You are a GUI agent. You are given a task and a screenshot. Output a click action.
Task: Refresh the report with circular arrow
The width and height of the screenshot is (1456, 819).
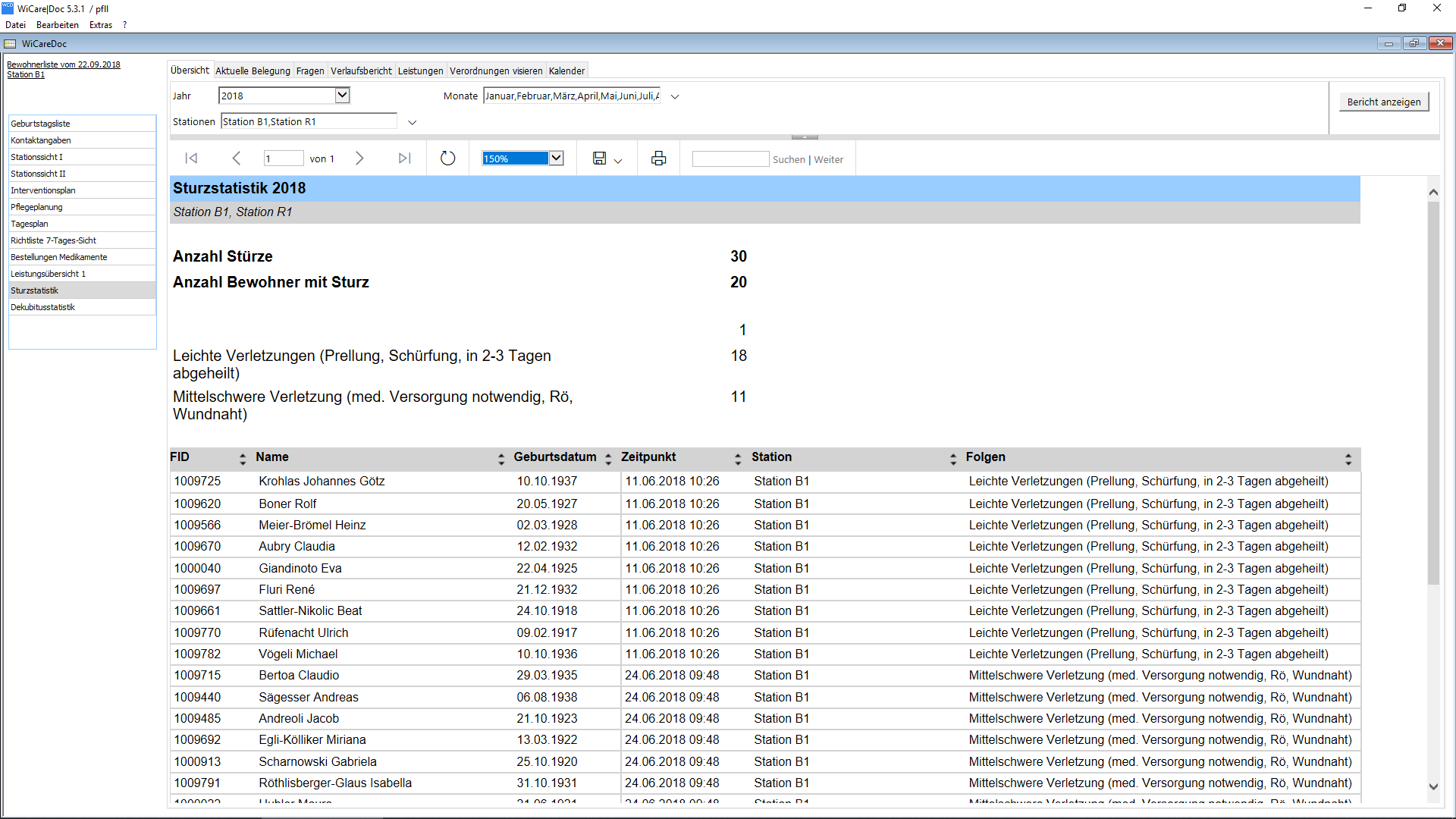[448, 158]
